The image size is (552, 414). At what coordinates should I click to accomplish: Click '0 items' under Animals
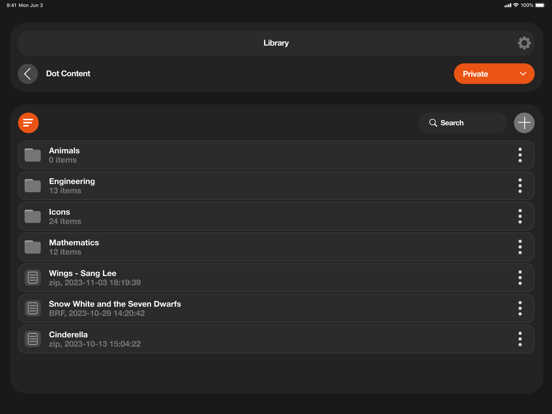pos(63,160)
